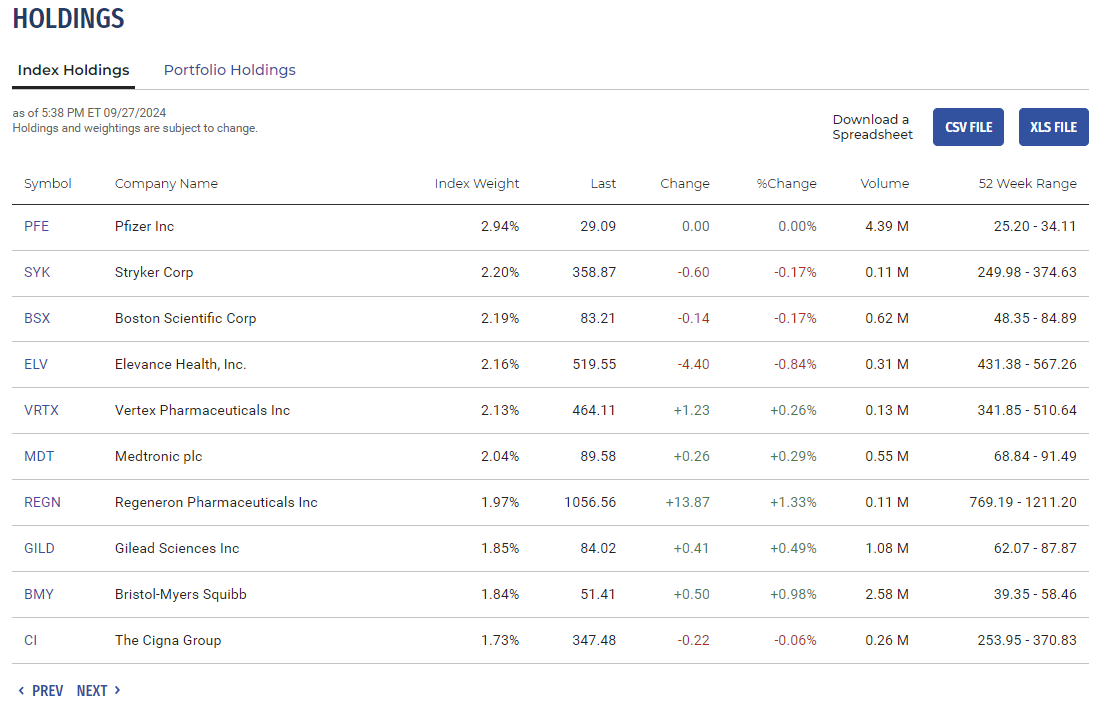Viewport: 1103px width, 702px height.
Task: Open the Portfolio Holdings tab
Action: (229, 70)
